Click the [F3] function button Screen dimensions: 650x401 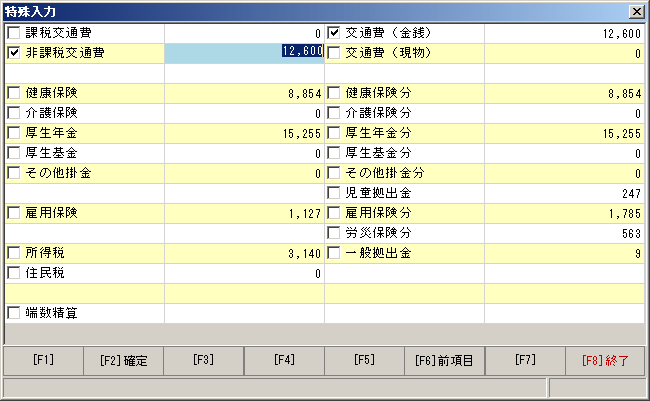click(x=204, y=360)
